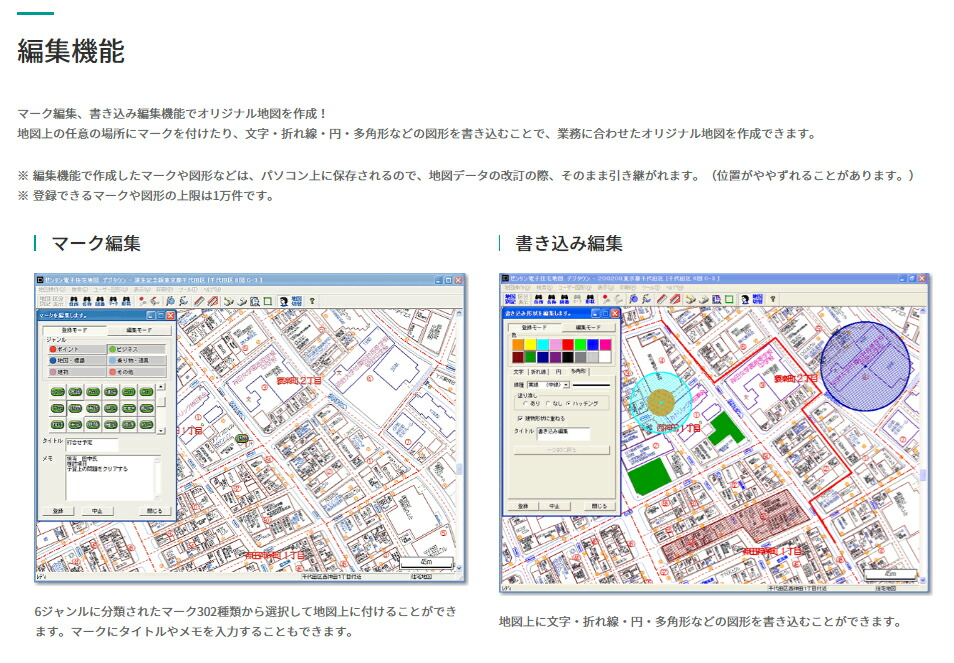Switch to the 円 shape tab
Screen dimensions: 954x663
click(x=558, y=369)
